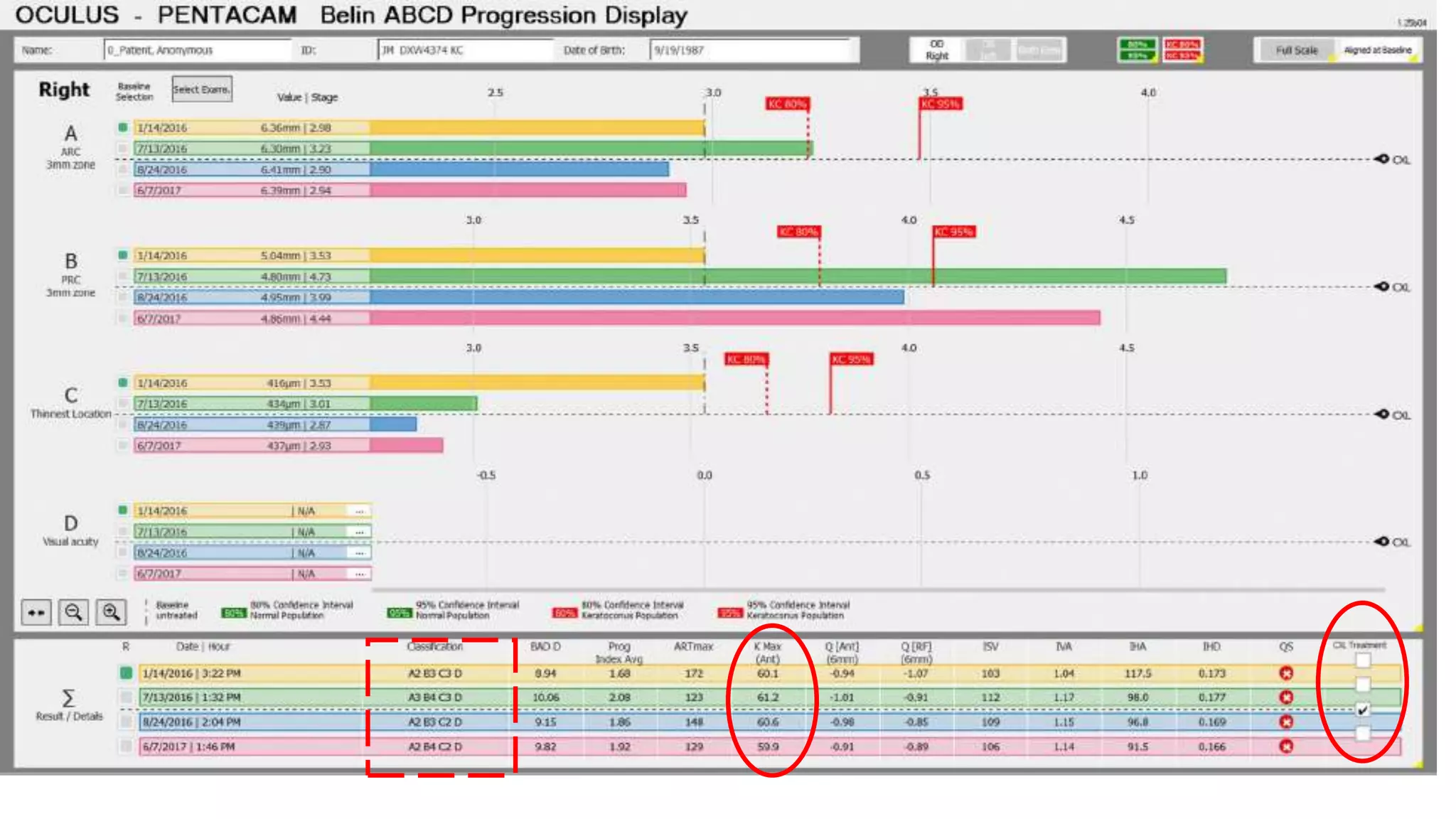Toggle green normal population confidence intervals
Image resolution: width=1456 pixels, height=819 pixels.
click(x=1136, y=50)
